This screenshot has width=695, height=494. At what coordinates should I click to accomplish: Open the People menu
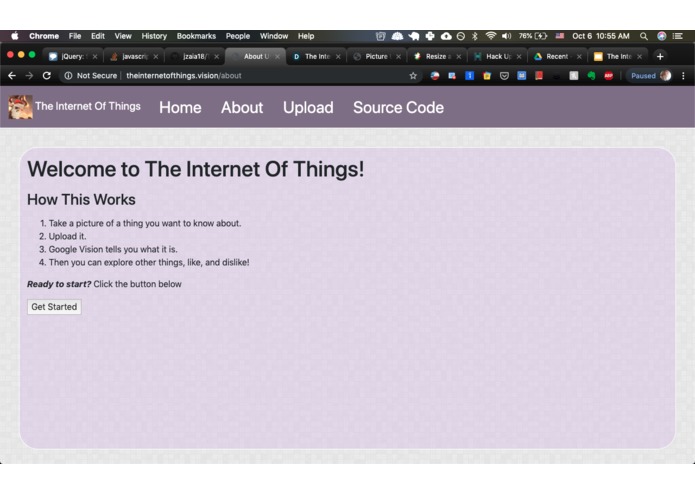238,36
